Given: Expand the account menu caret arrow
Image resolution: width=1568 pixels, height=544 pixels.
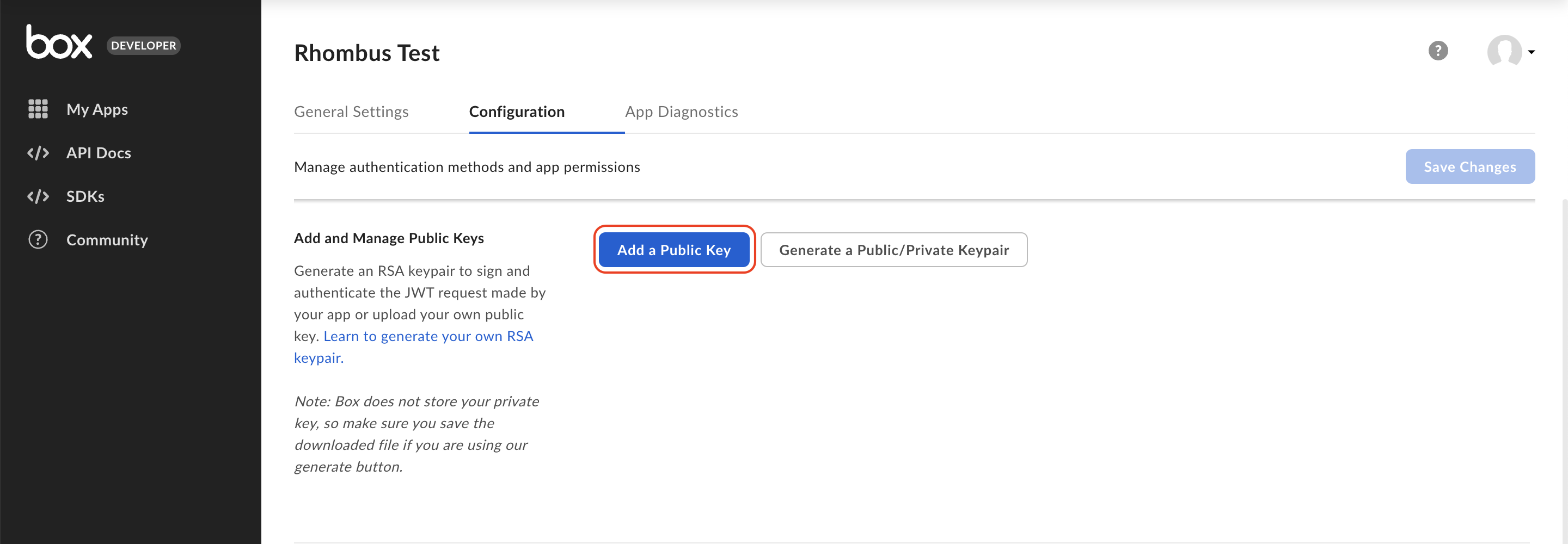Looking at the screenshot, I should point(1532,52).
